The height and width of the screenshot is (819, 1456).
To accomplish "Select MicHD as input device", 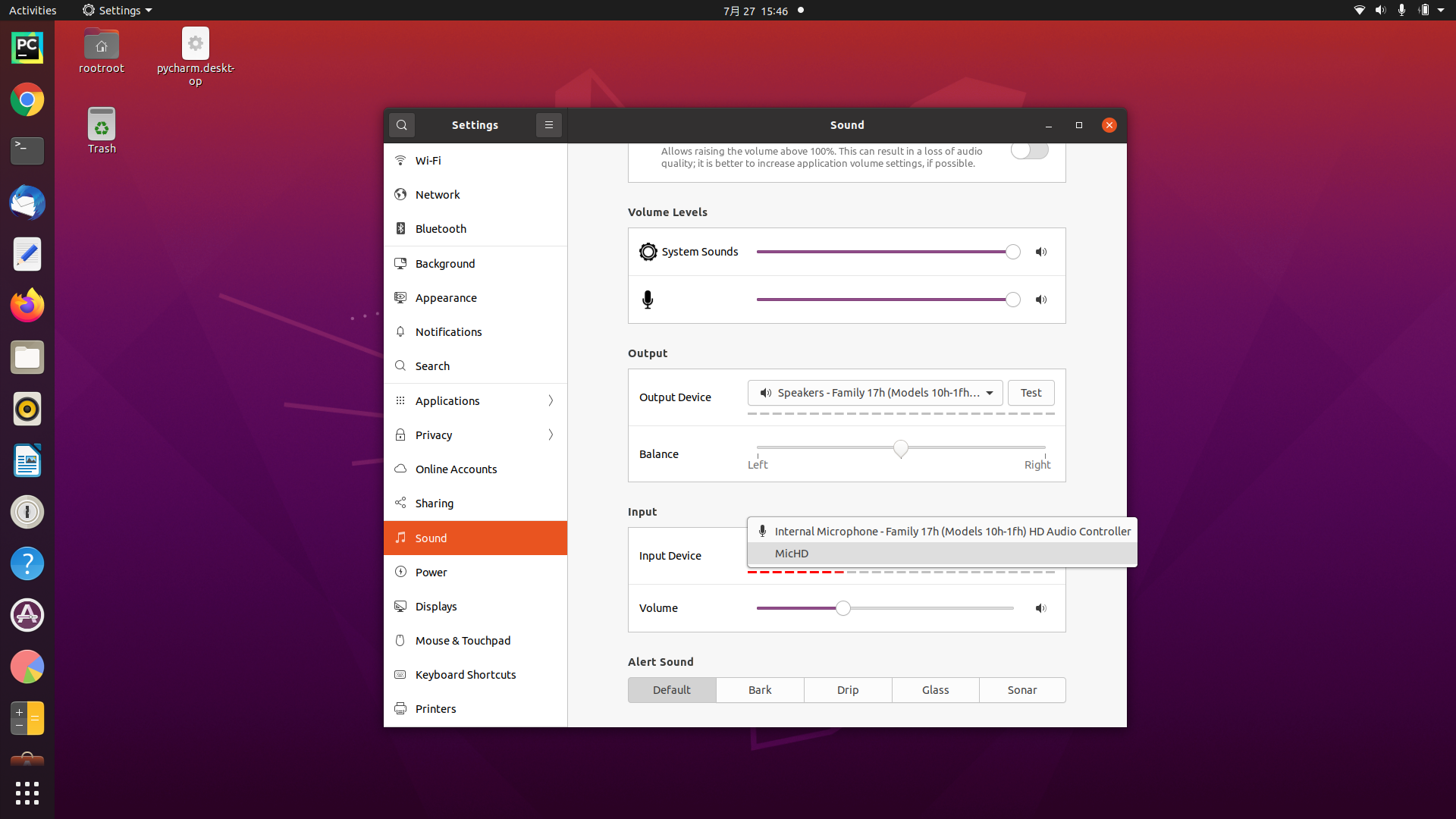I will click(791, 553).
